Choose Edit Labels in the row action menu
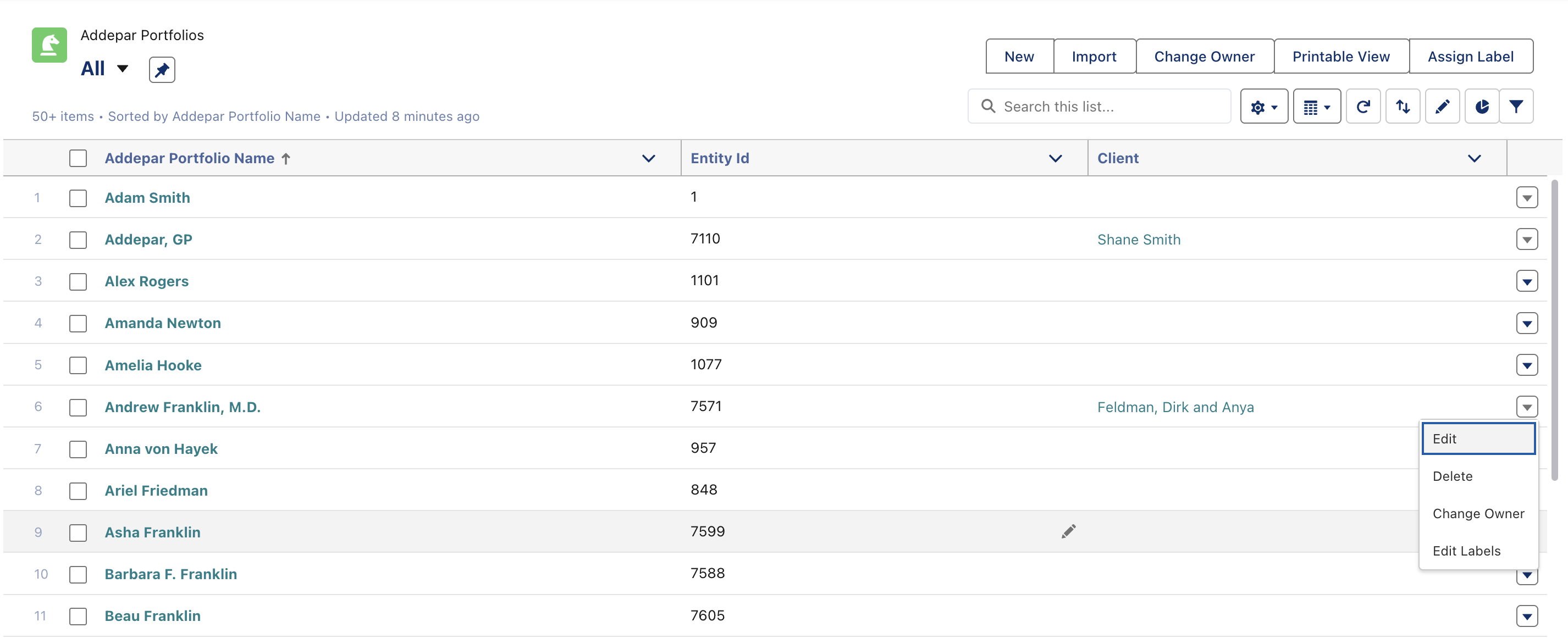The image size is (1568, 644). tap(1478, 552)
